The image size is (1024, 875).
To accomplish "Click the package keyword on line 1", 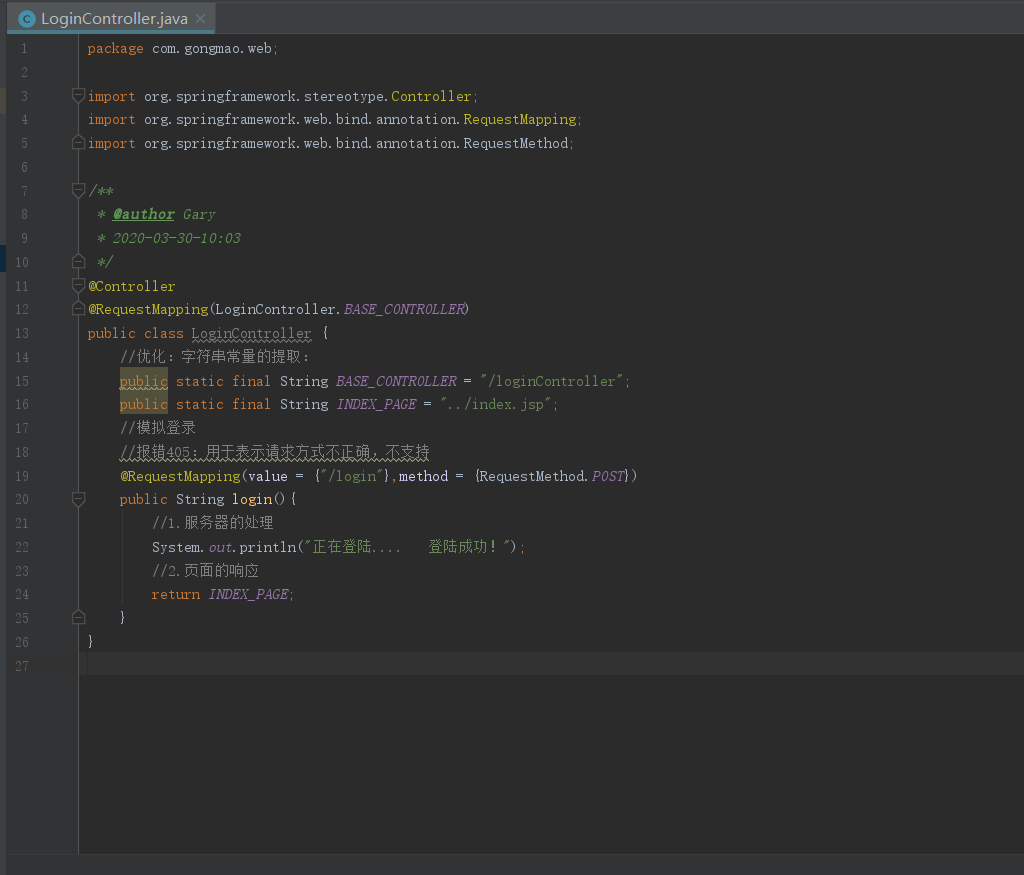I will (x=116, y=48).
